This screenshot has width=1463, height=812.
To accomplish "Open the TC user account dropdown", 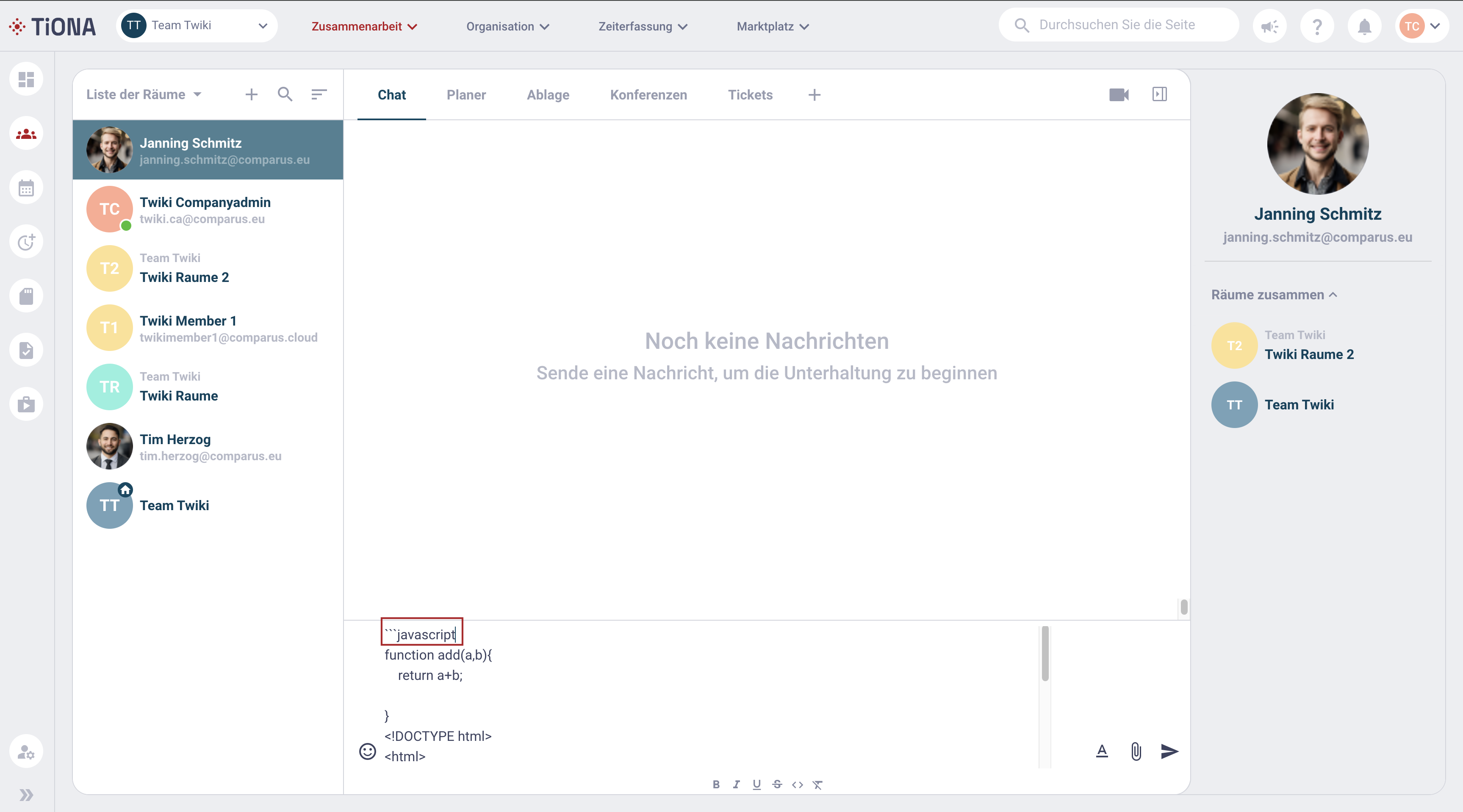I will 1421,26.
